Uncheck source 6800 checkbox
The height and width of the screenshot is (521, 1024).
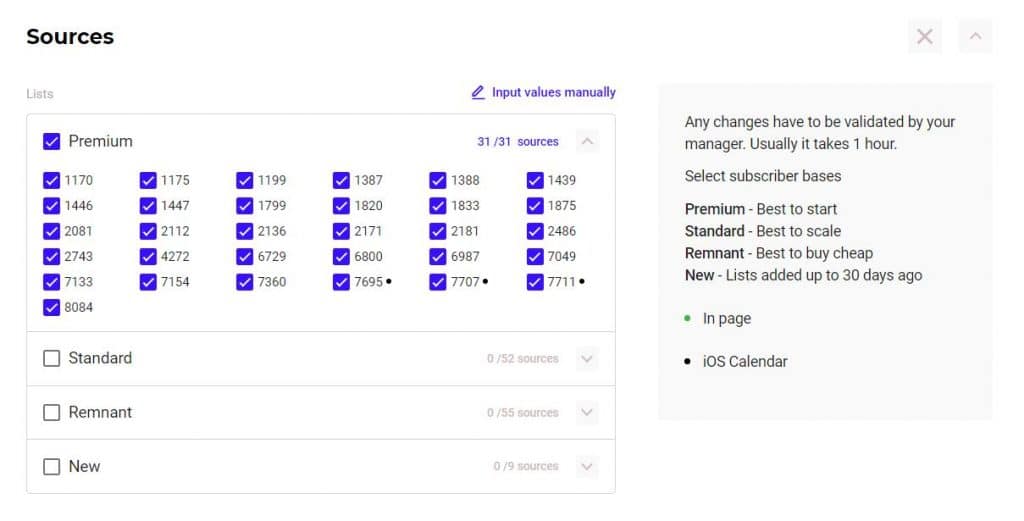tap(342, 257)
